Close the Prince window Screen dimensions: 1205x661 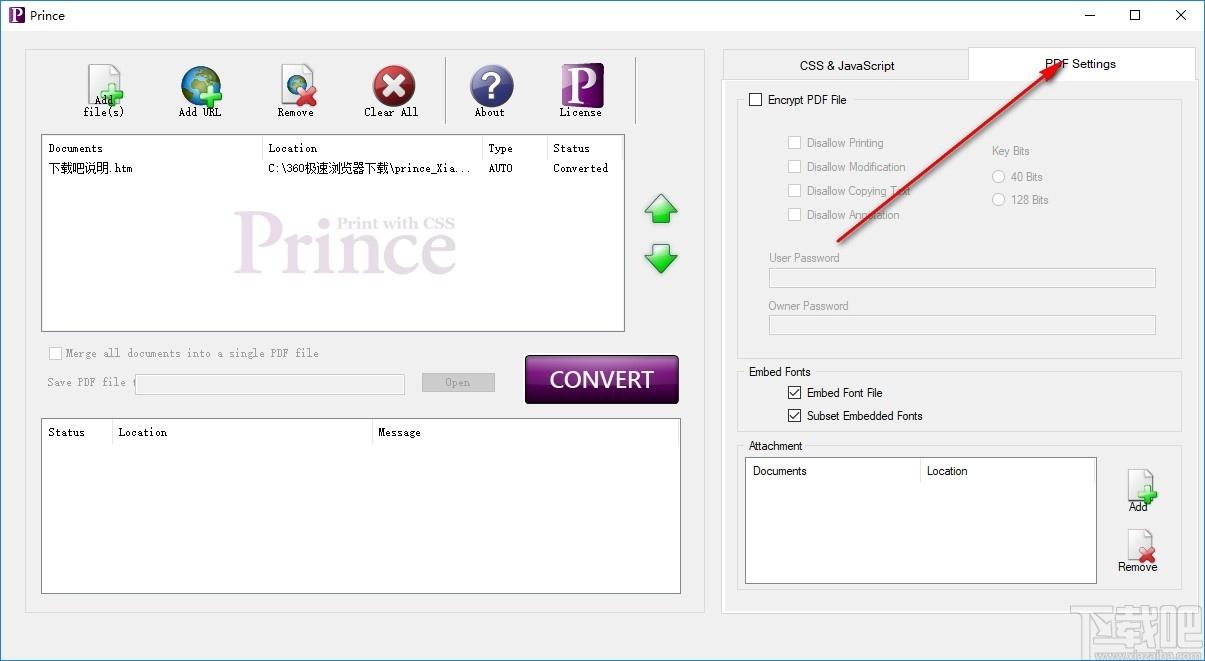[1181, 15]
